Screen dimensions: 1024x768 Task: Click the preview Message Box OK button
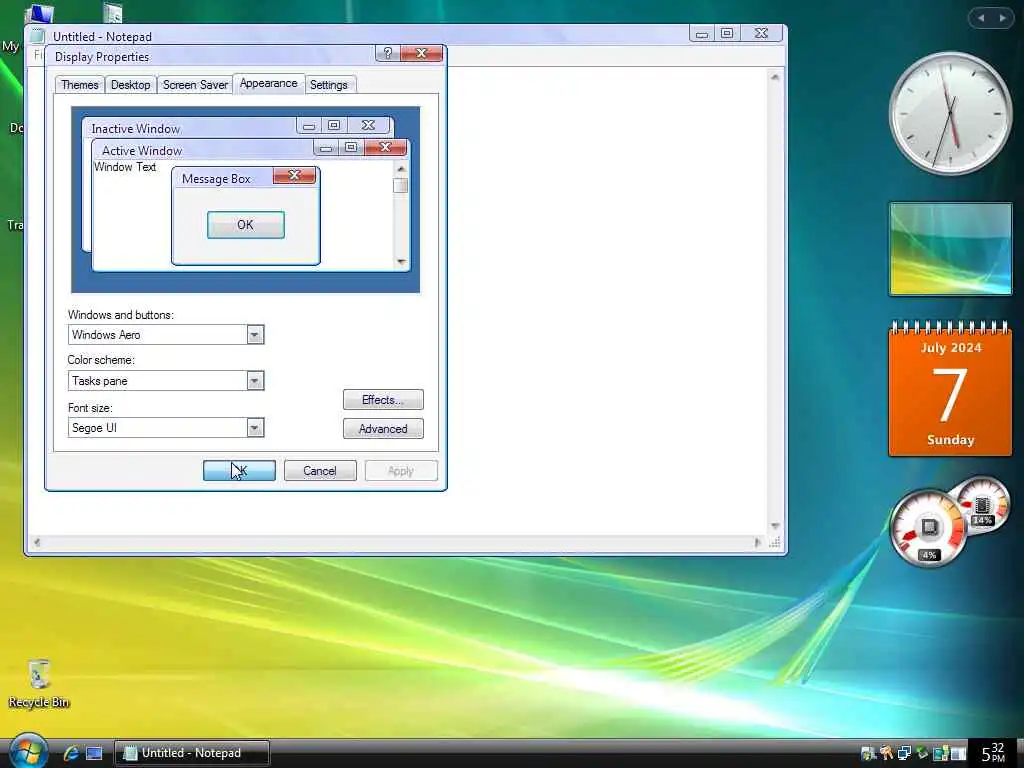(246, 225)
